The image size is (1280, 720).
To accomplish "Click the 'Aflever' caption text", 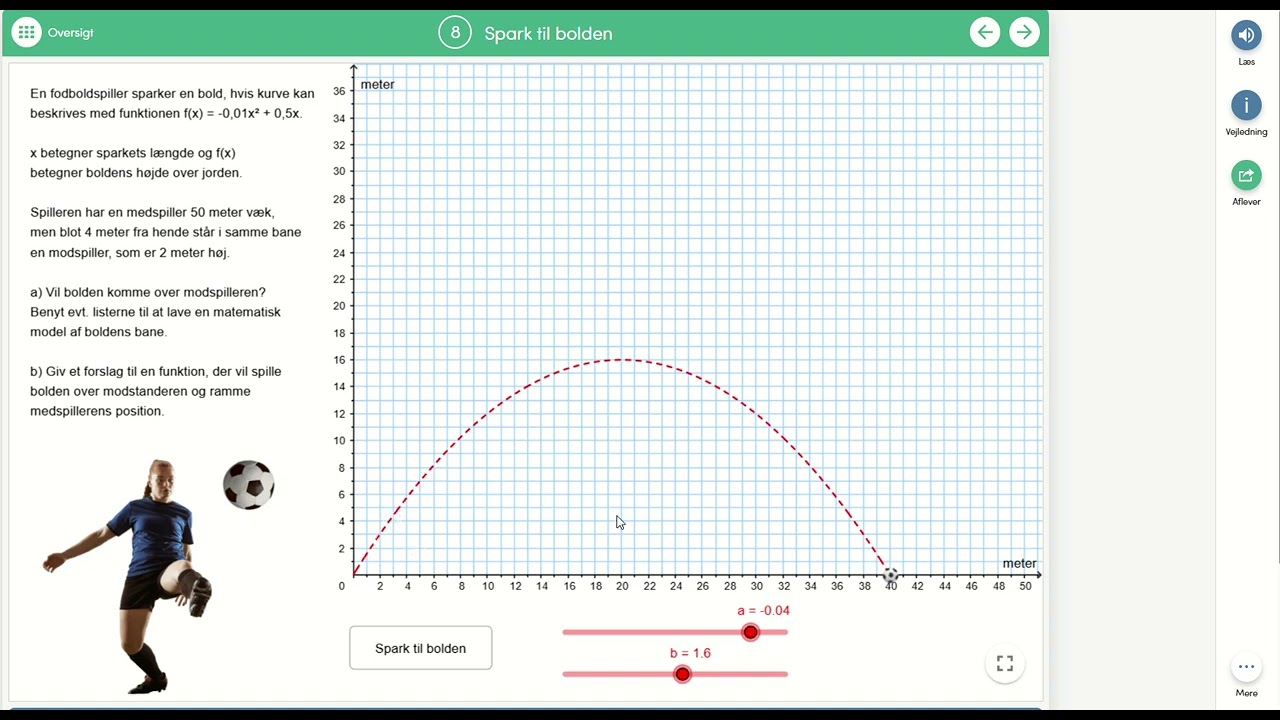I will [x=1246, y=202].
